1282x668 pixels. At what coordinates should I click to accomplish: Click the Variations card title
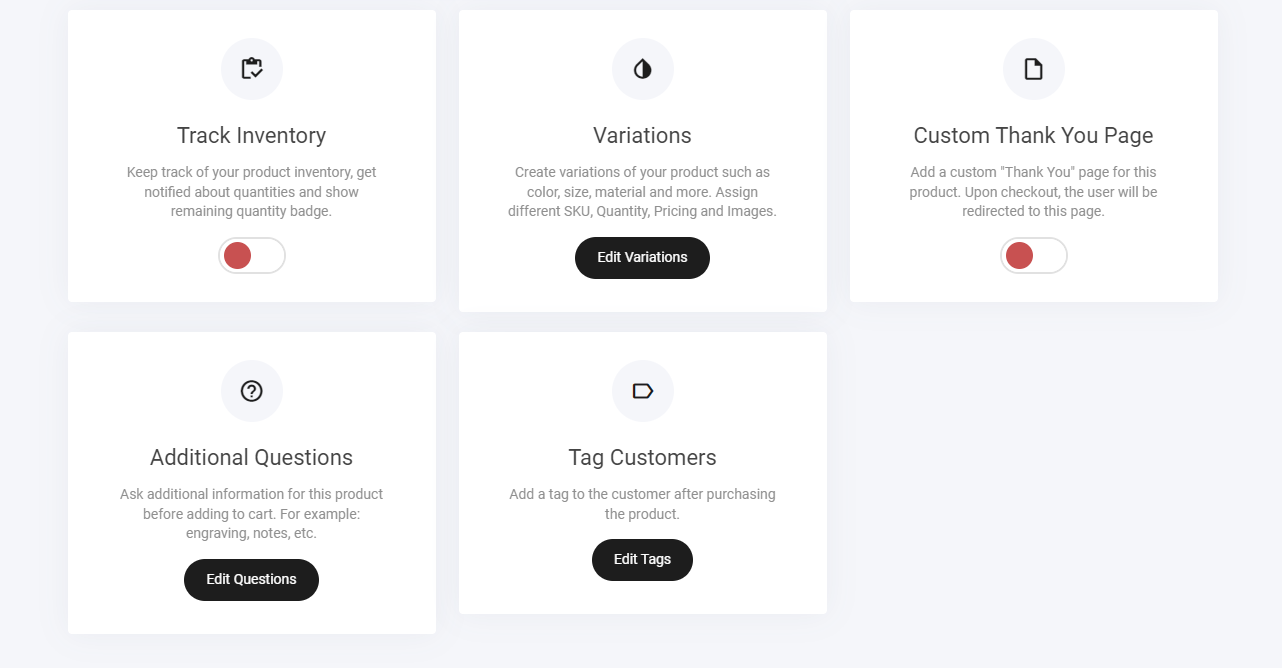coord(642,135)
